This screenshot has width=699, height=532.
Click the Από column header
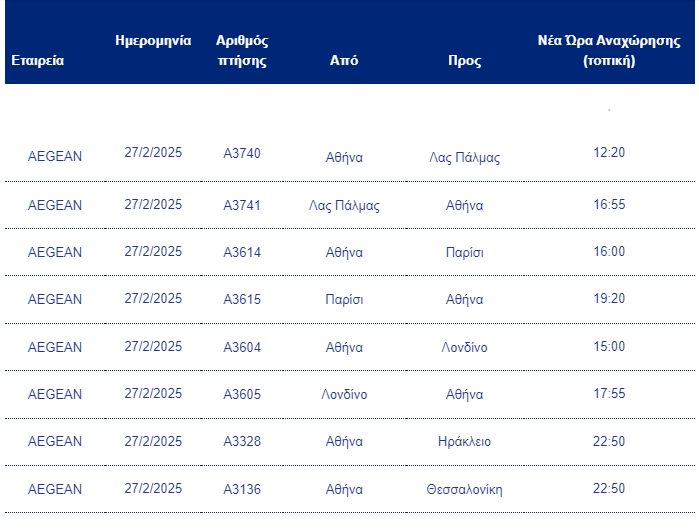click(344, 60)
